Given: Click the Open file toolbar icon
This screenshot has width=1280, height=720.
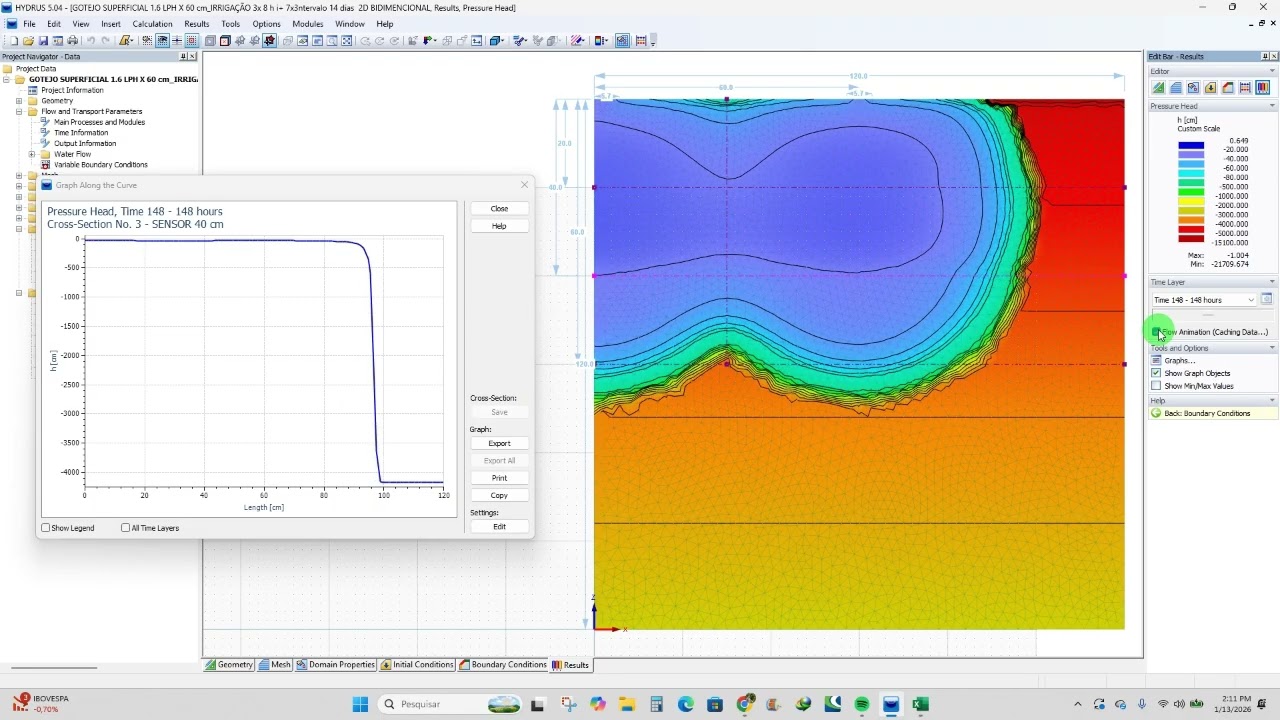Looking at the screenshot, I should [x=28, y=41].
